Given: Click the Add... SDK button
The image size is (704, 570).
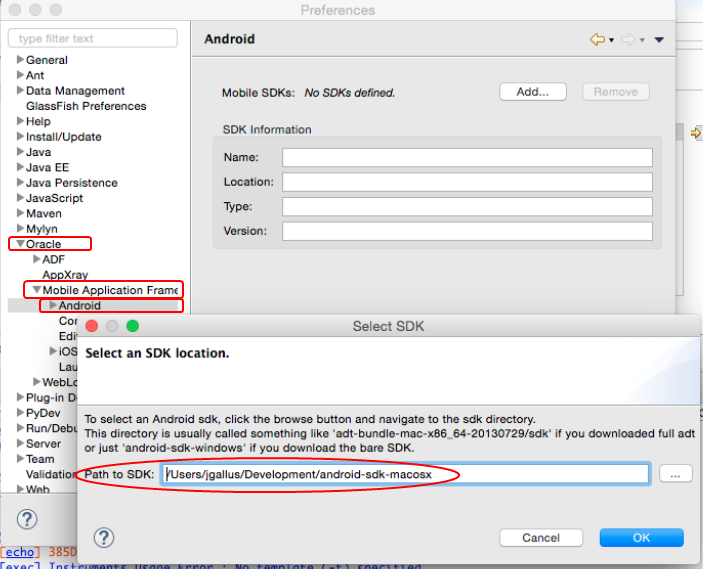Looking at the screenshot, I should (x=533, y=92).
